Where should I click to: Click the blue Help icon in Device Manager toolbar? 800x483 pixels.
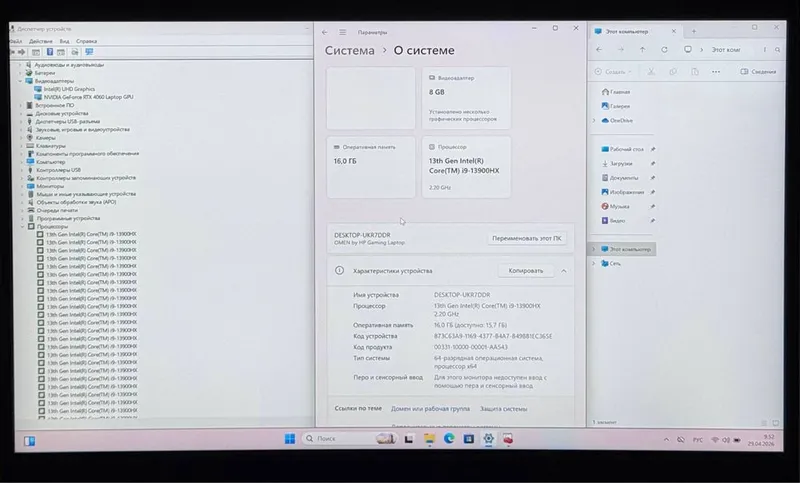click(x=49, y=52)
